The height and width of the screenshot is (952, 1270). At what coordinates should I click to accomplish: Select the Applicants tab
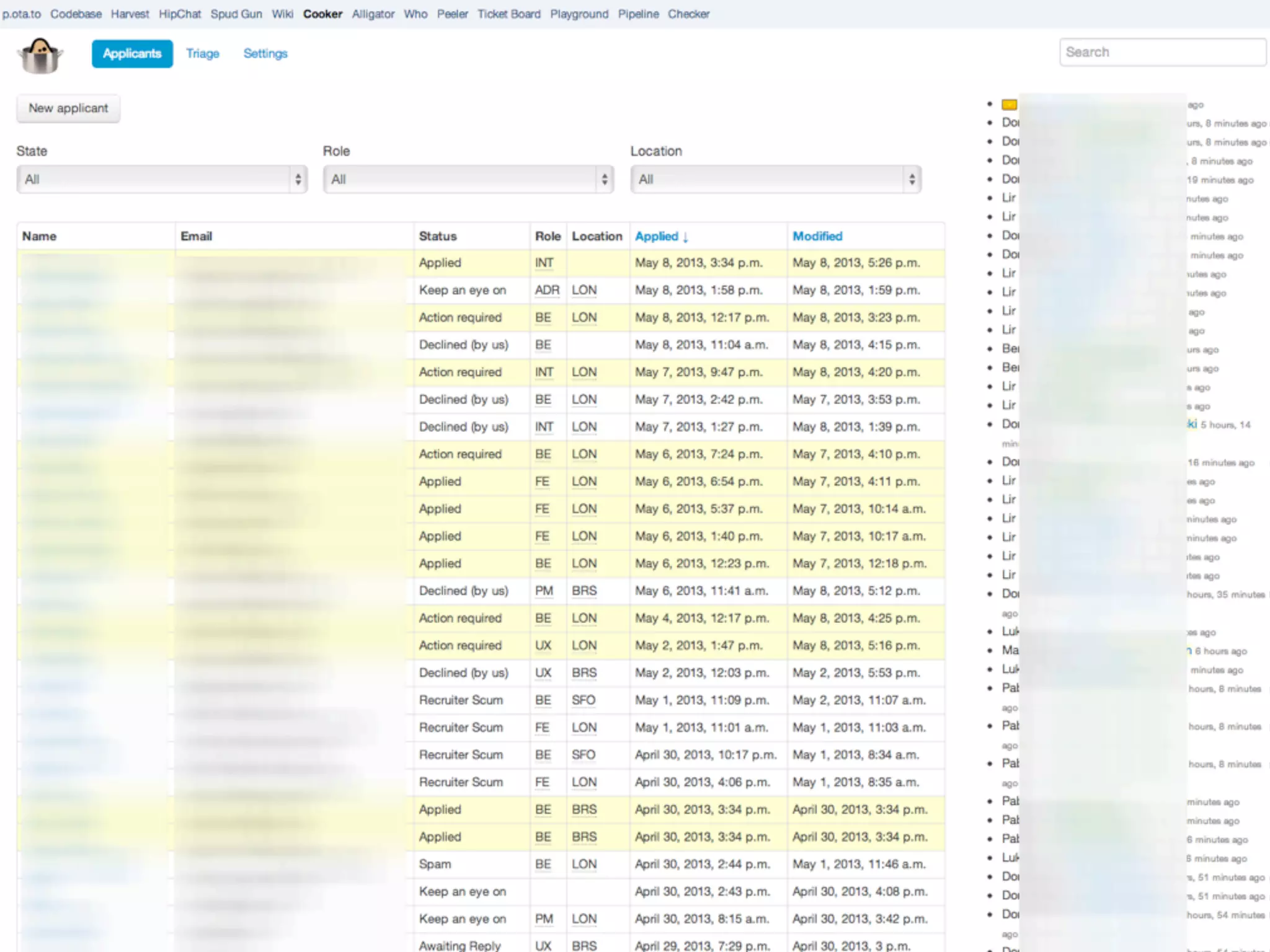[x=132, y=54]
